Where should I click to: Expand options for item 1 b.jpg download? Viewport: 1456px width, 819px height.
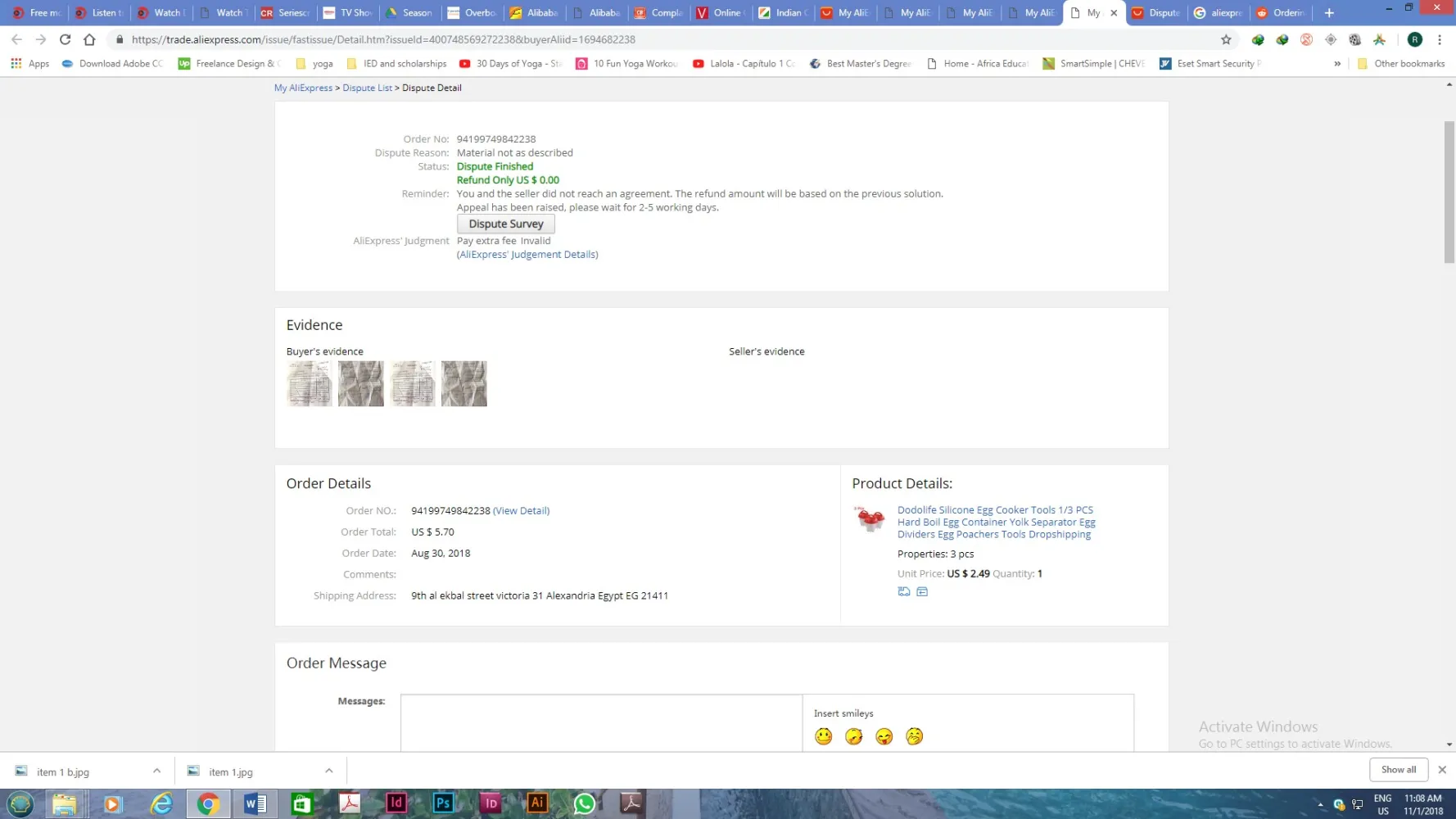click(x=156, y=771)
